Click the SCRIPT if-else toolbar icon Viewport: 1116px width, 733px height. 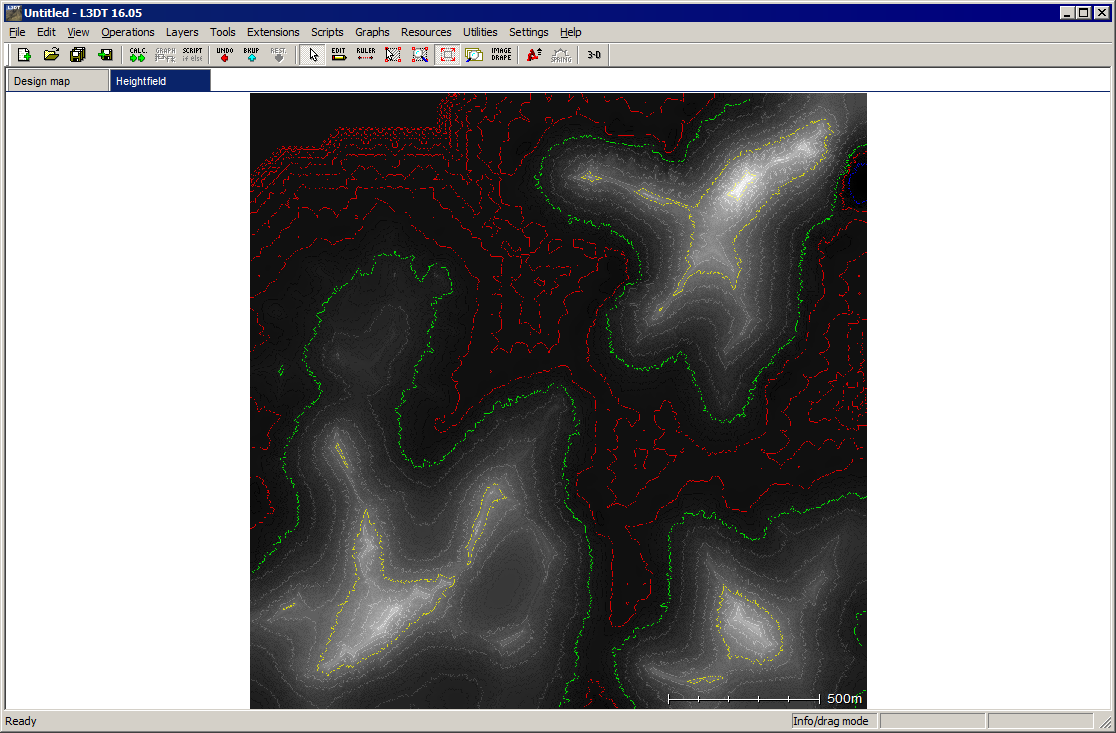[192, 55]
